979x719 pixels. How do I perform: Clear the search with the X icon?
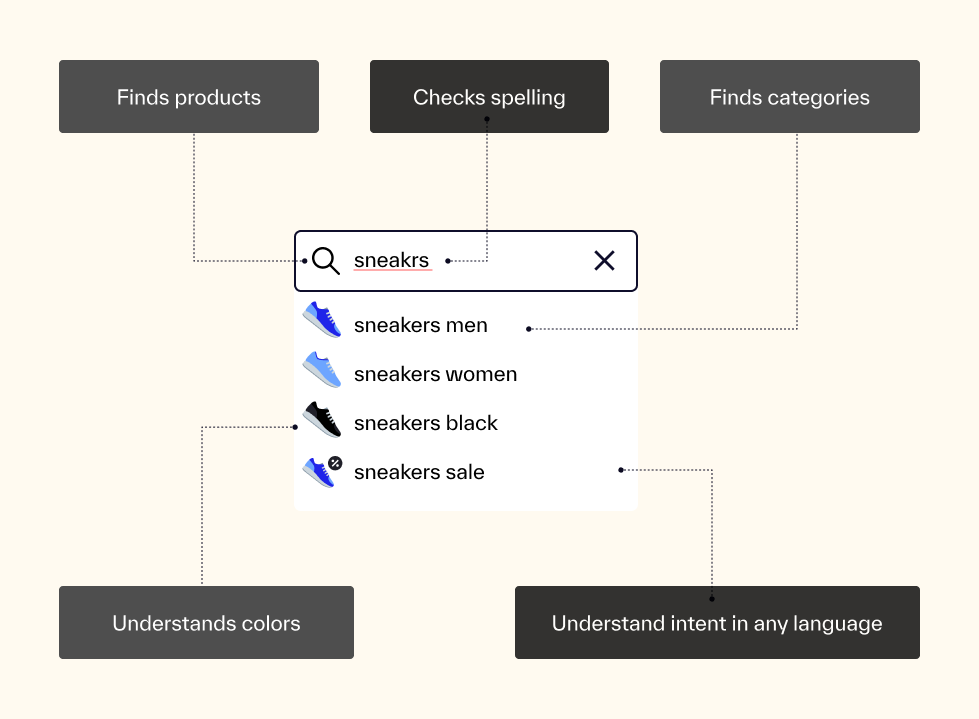coord(604,261)
